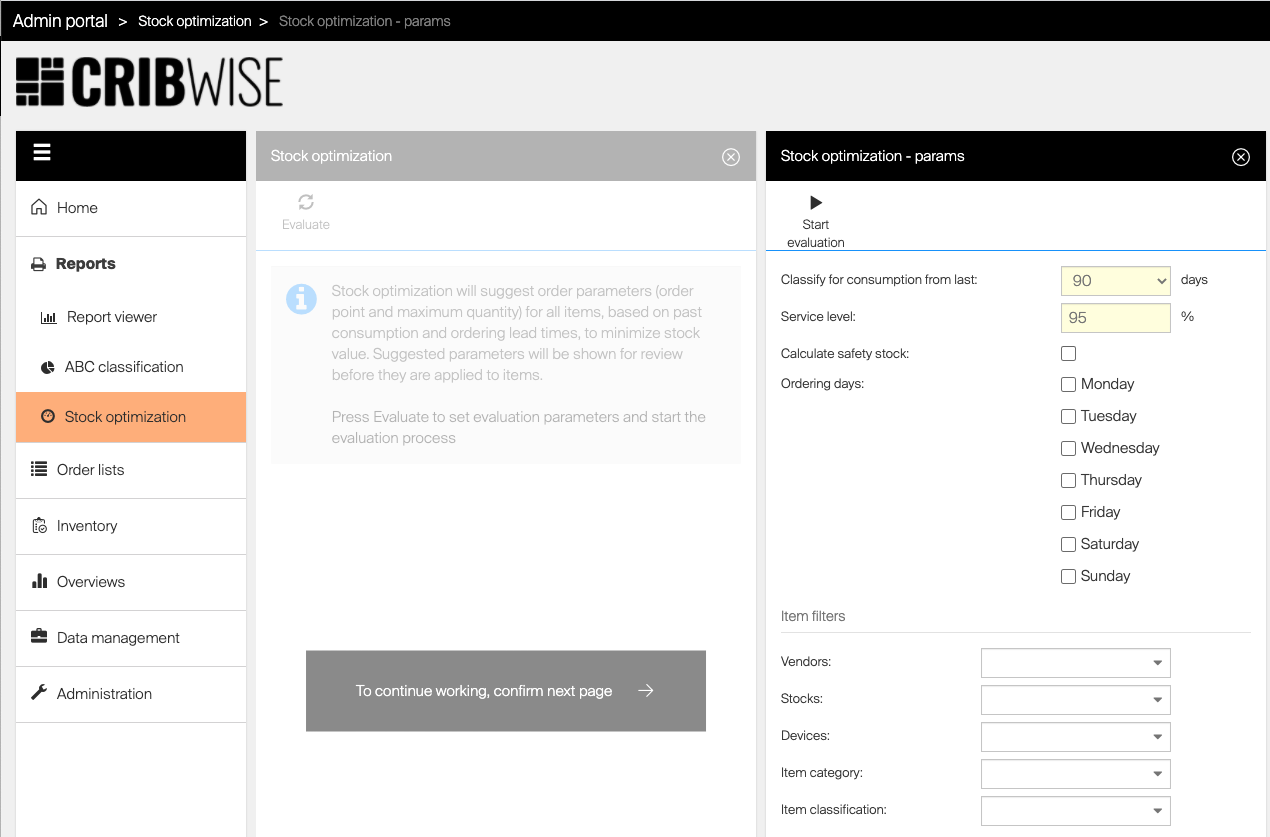Open Report viewer in the sidebar

click(x=112, y=317)
